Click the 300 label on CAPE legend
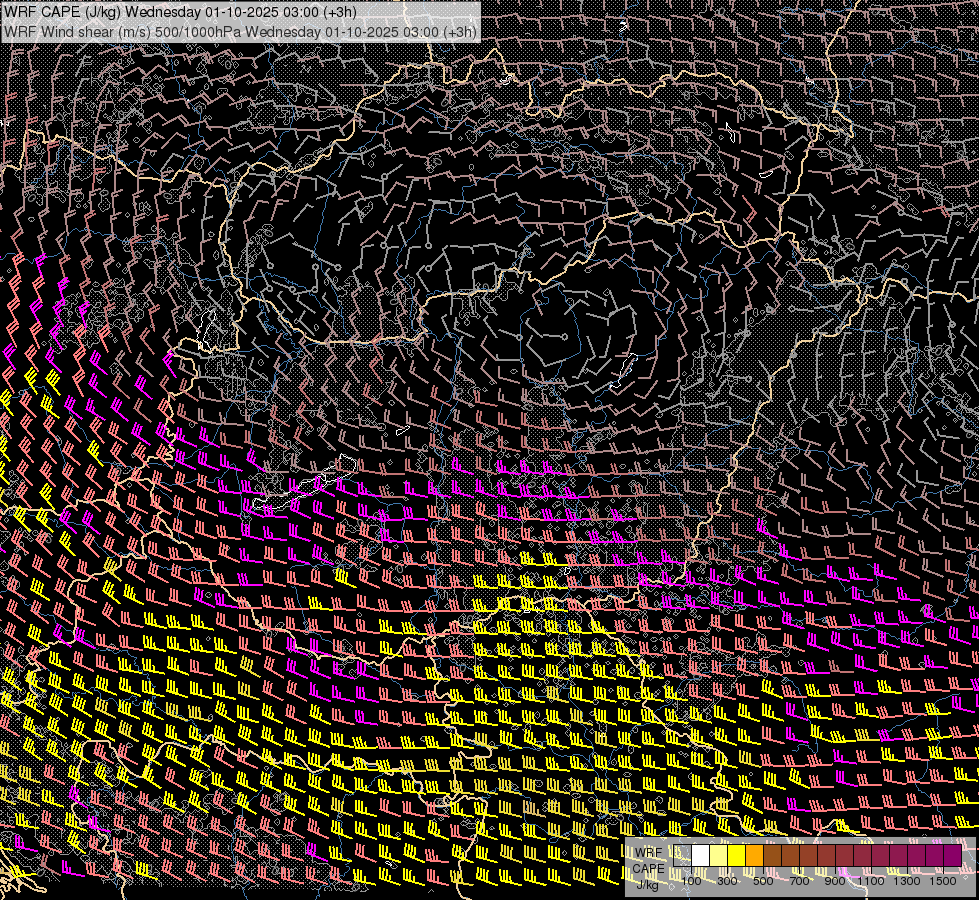The image size is (979, 900). click(727, 881)
